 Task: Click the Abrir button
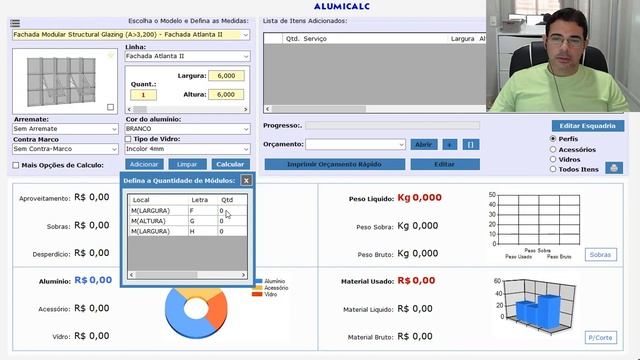[x=424, y=144]
